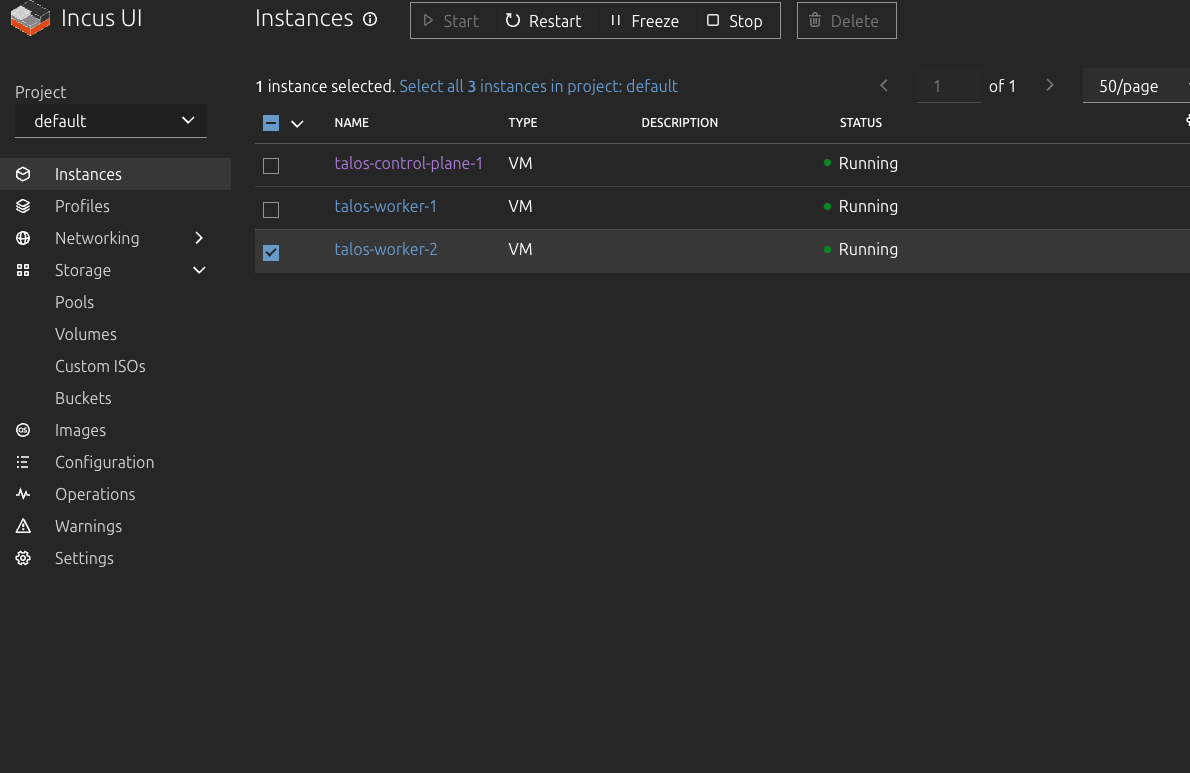Expand the Networking submenu chevron
The width and height of the screenshot is (1190, 773).
pyautogui.click(x=199, y=238)
